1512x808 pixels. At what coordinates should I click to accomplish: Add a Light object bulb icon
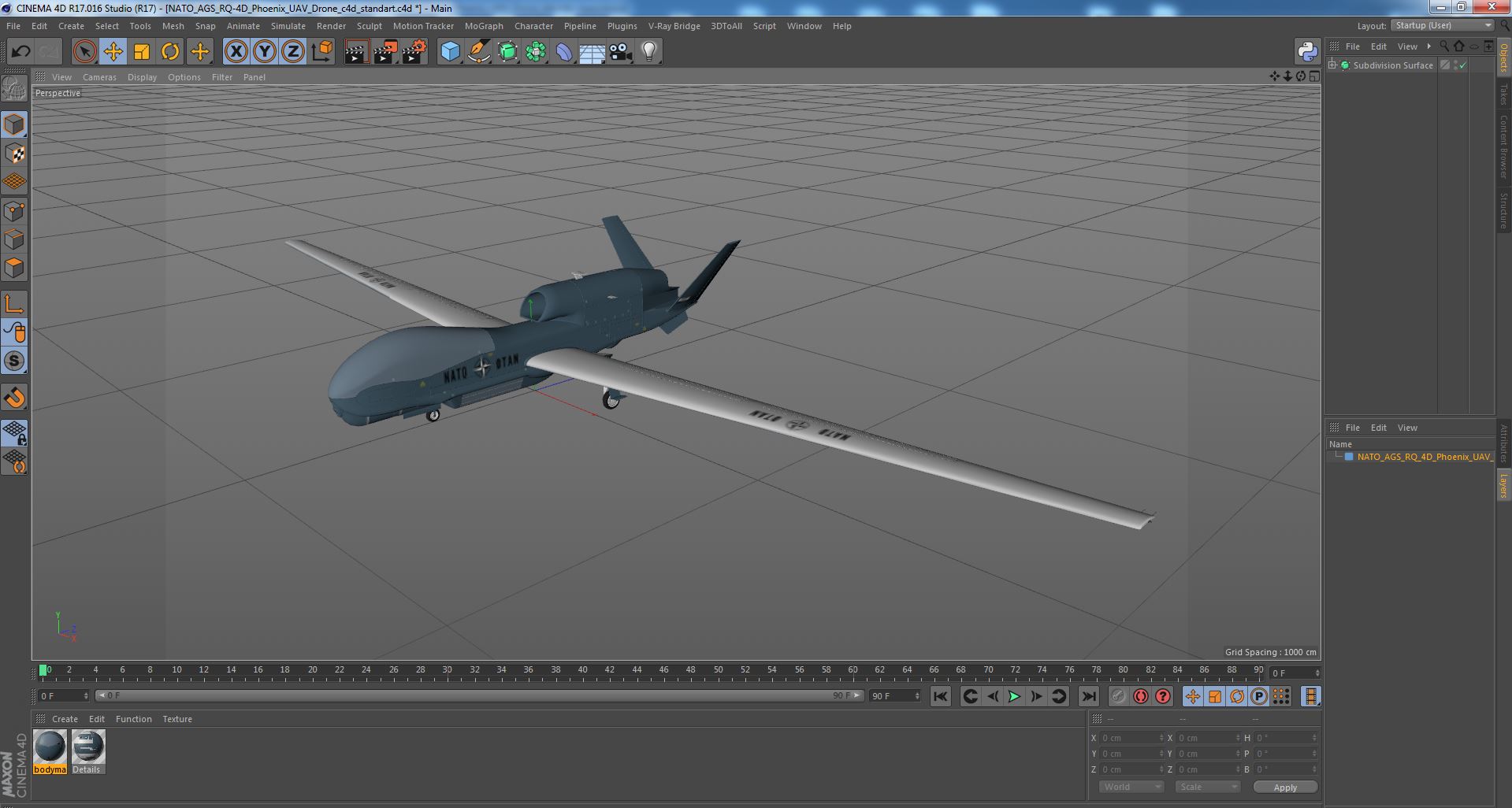point(648,52)
